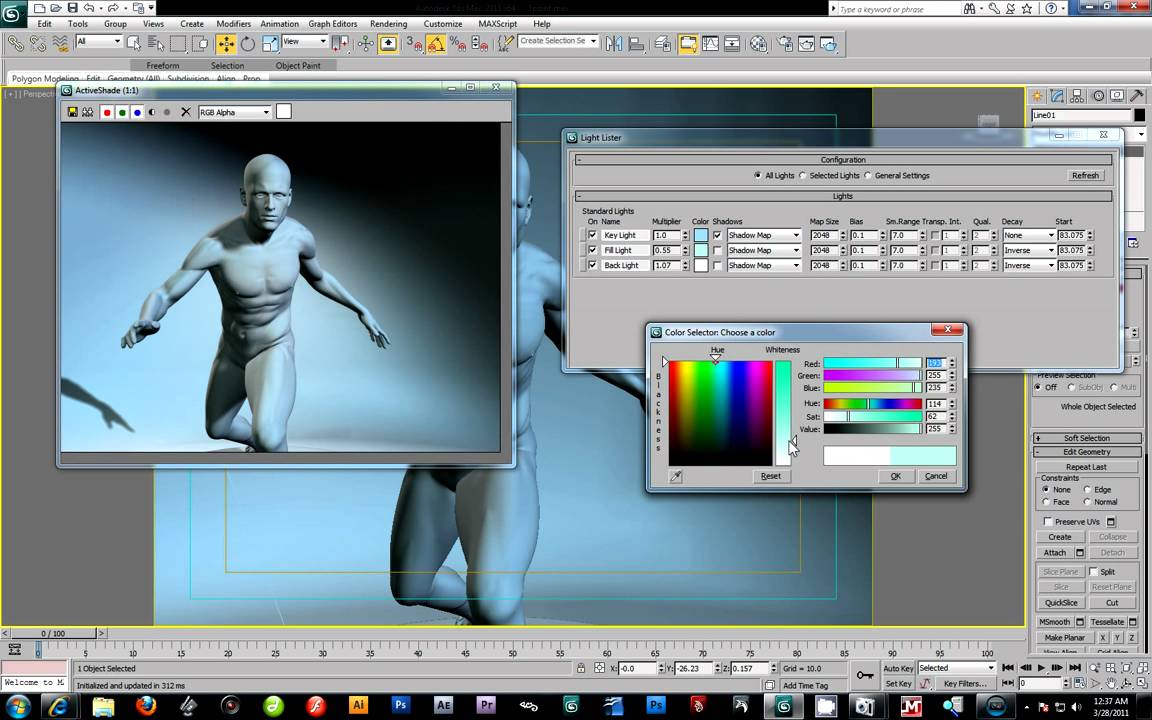Activate the Select Object tool
1152x720 pixels.
point(134,44)
